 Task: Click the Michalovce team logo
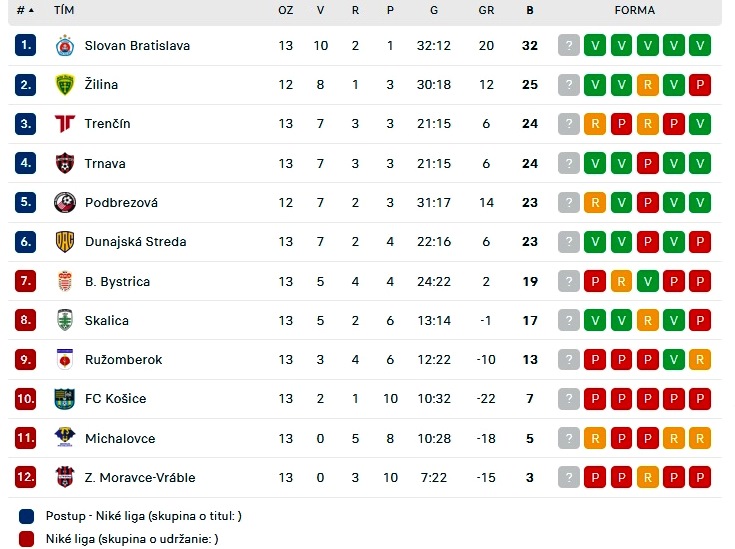click(x=65, y=438)
